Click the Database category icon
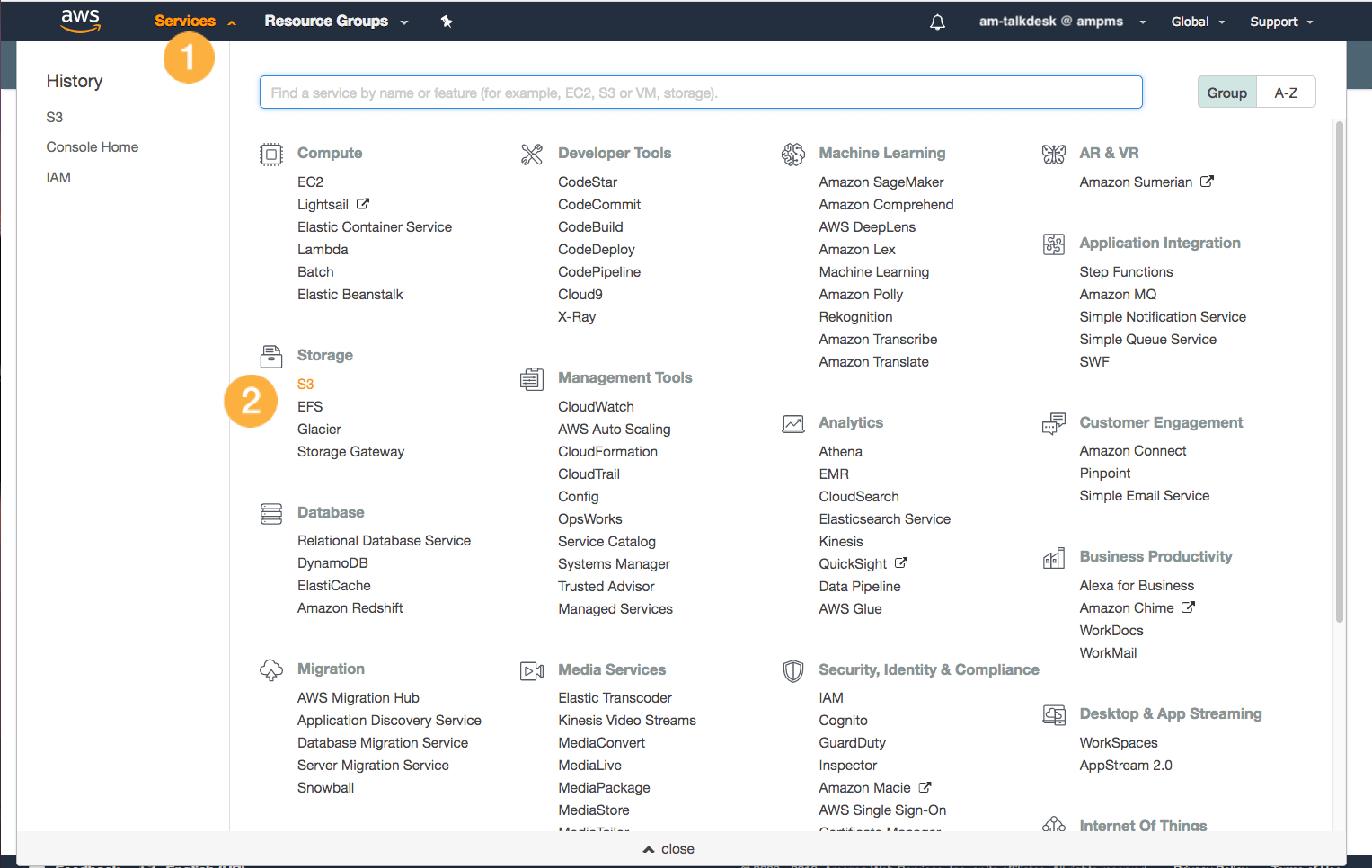Image resolution: width=1372 pixels, height=868 pixels. click(x=270, y=512)
